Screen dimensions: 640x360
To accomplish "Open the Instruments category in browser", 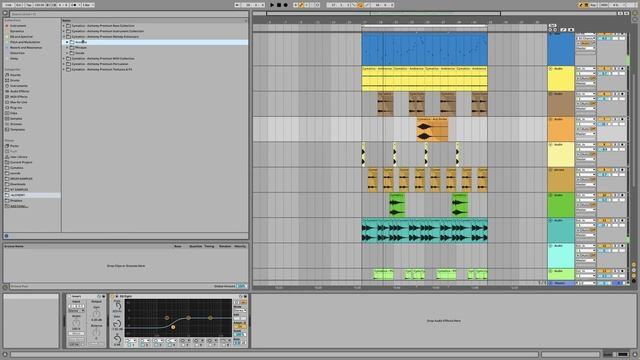I will tap(19, 86).
